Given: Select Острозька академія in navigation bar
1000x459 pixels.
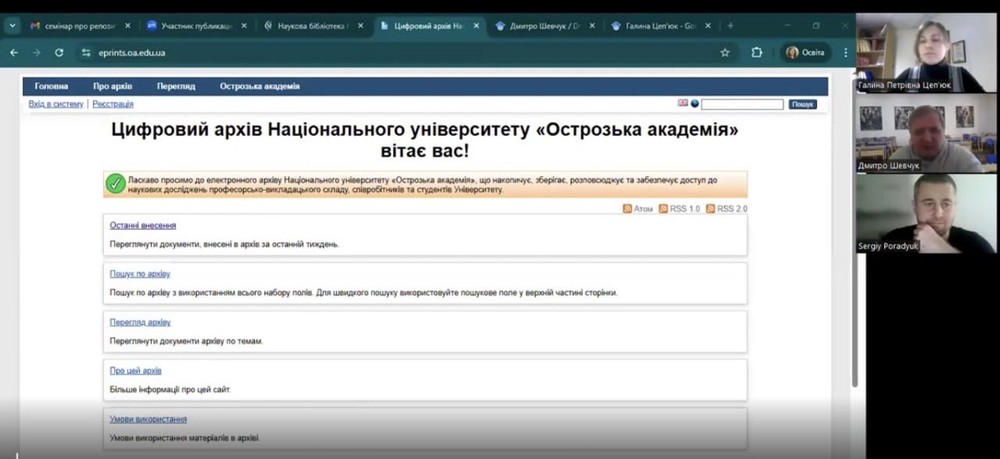Looking at the screenshot, I should [259, 86].
